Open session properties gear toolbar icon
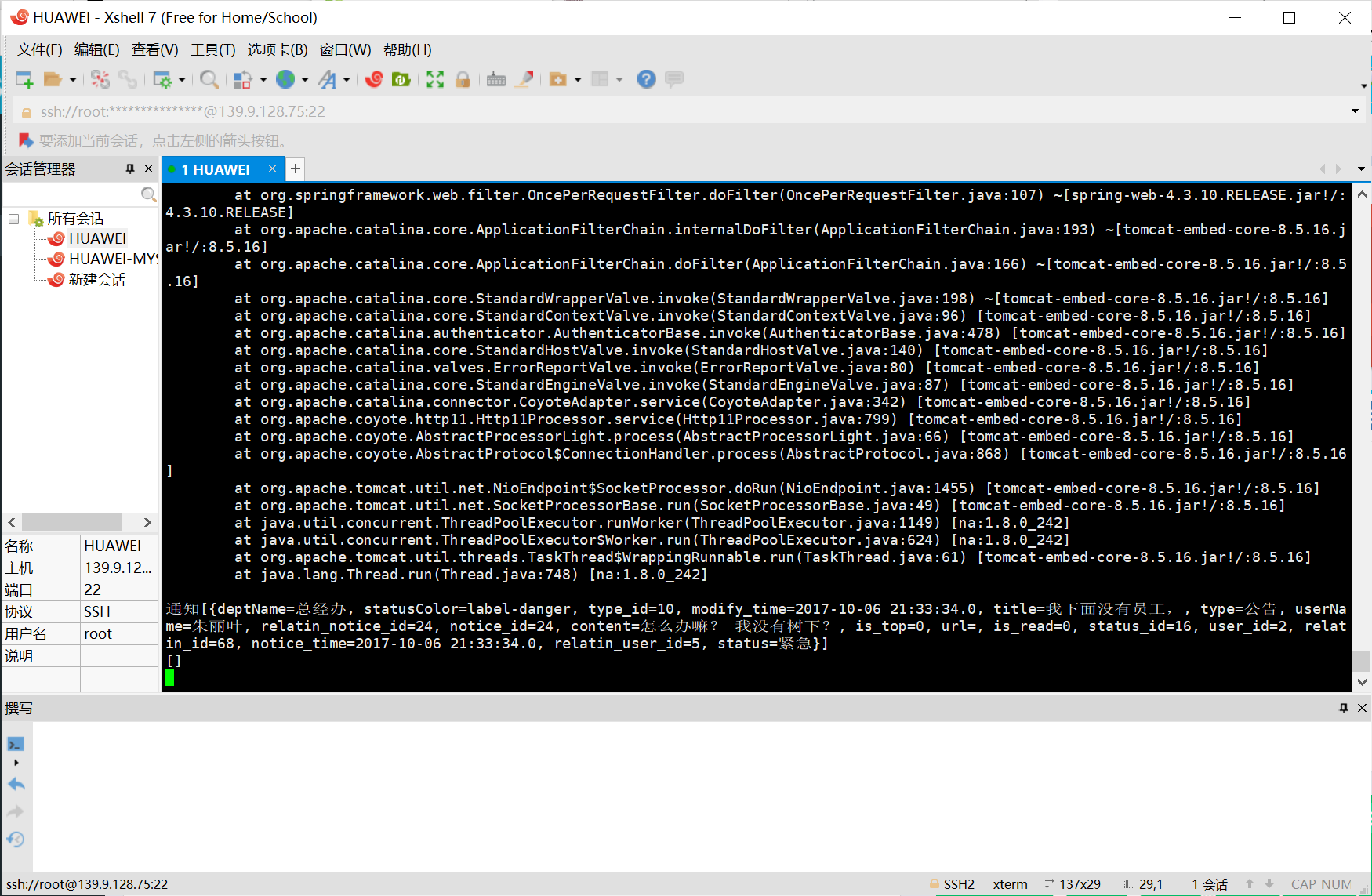This screenshot has height=896, width=1372. (162, 79)
